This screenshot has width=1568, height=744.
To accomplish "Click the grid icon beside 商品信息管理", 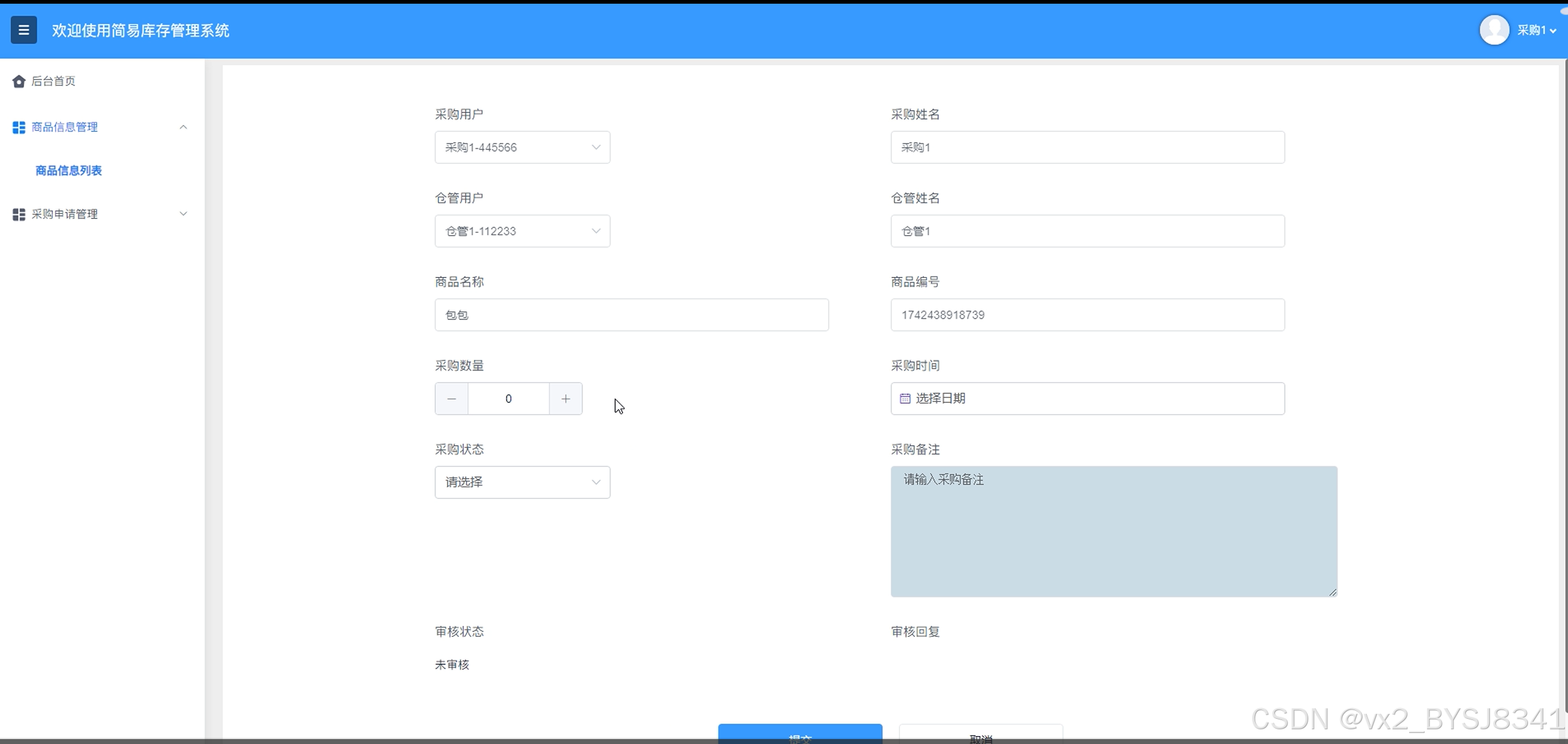I will pos(18,127).
